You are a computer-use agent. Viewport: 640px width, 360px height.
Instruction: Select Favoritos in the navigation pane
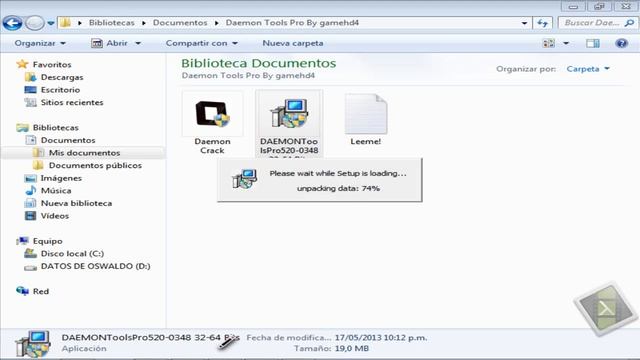pos(52,64)
